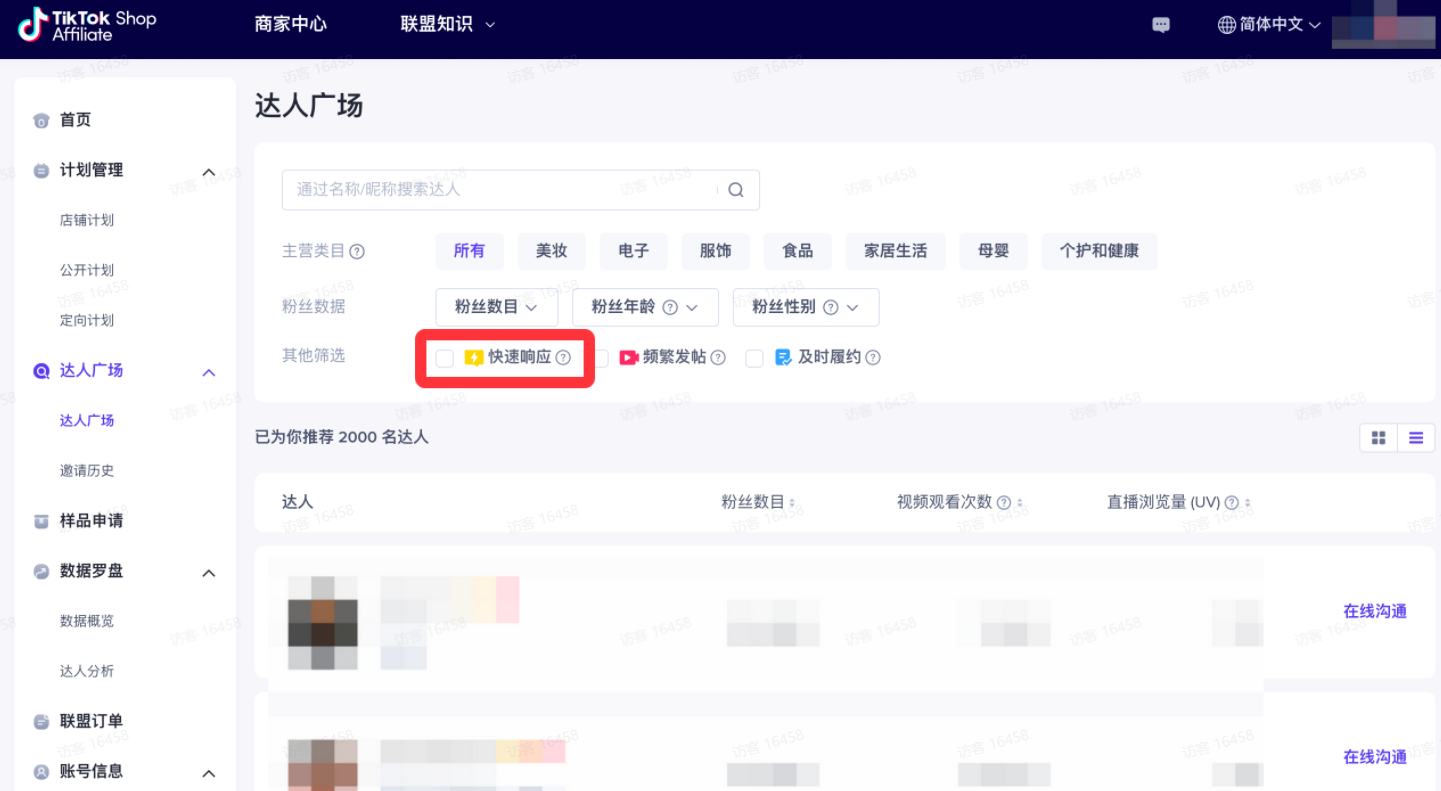Screen dimensions: 1441x791
Task: Switch to grid view layout
Action: coord(1379,438)
